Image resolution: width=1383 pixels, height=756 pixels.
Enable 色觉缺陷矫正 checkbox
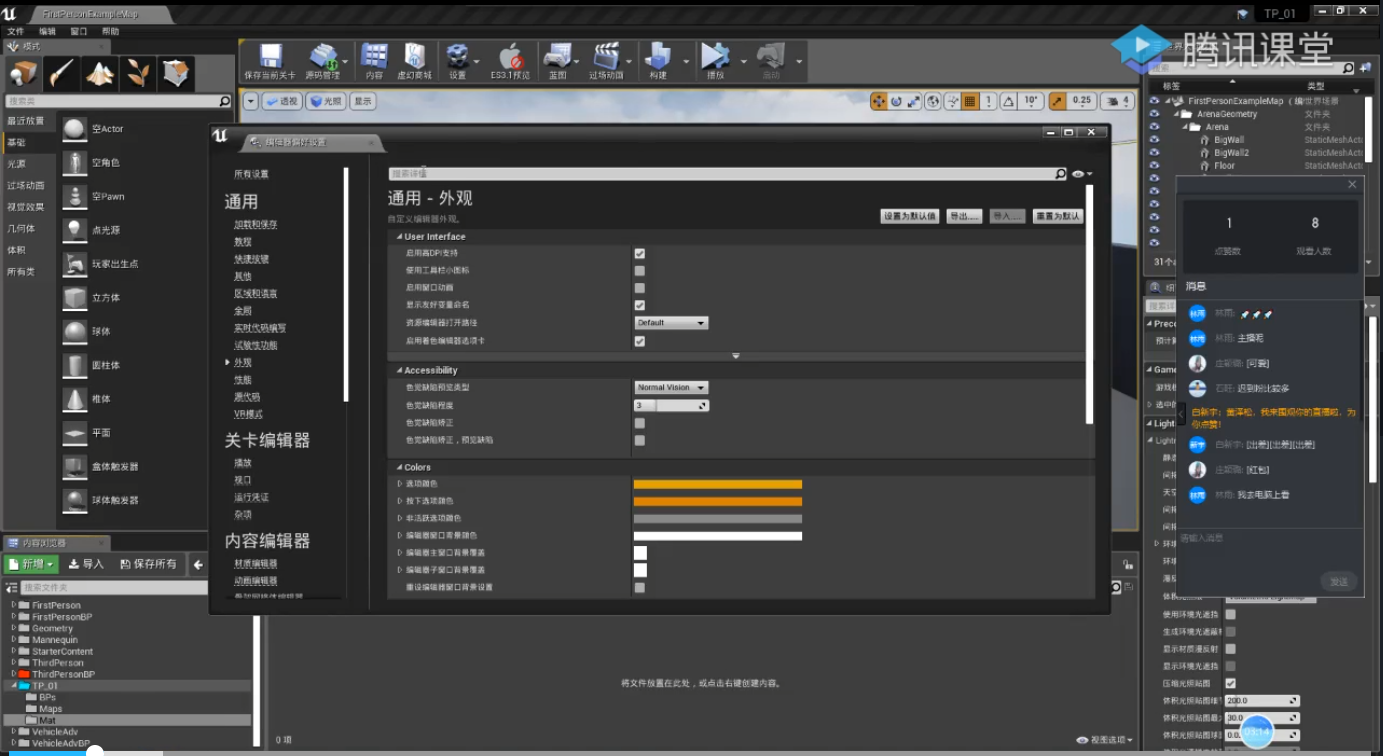640,423
